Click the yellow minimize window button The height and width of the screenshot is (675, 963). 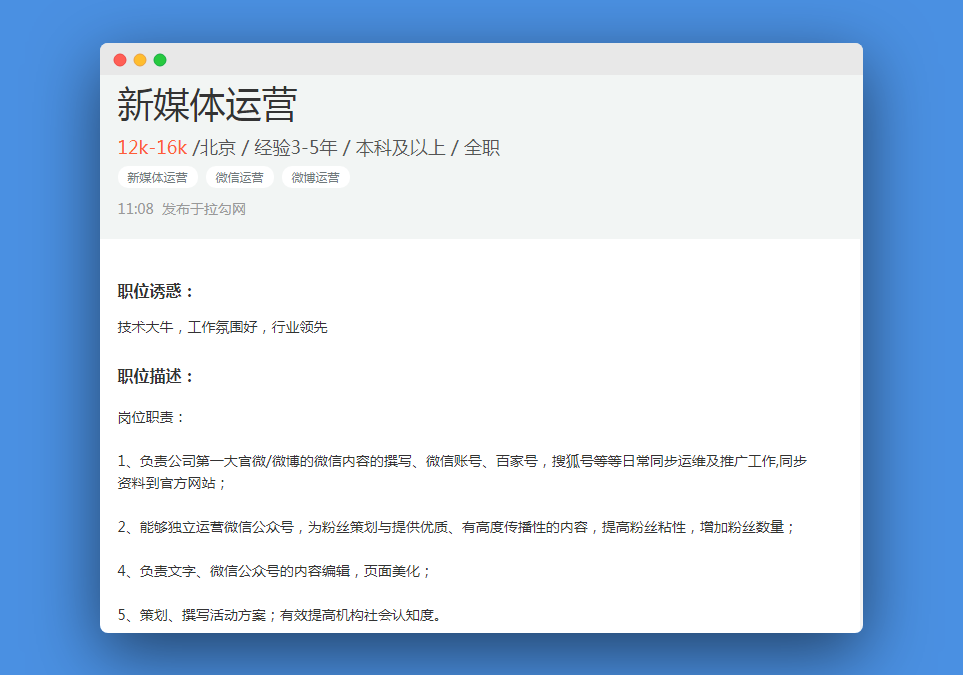coord(140,60)
